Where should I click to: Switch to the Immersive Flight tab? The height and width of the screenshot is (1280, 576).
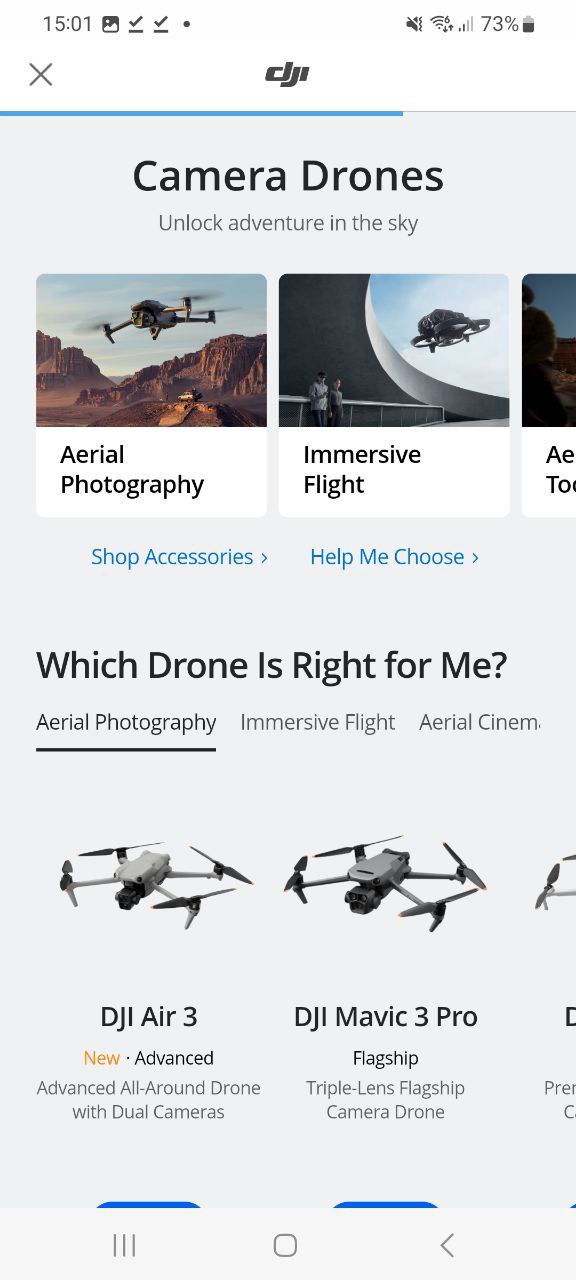318,722
